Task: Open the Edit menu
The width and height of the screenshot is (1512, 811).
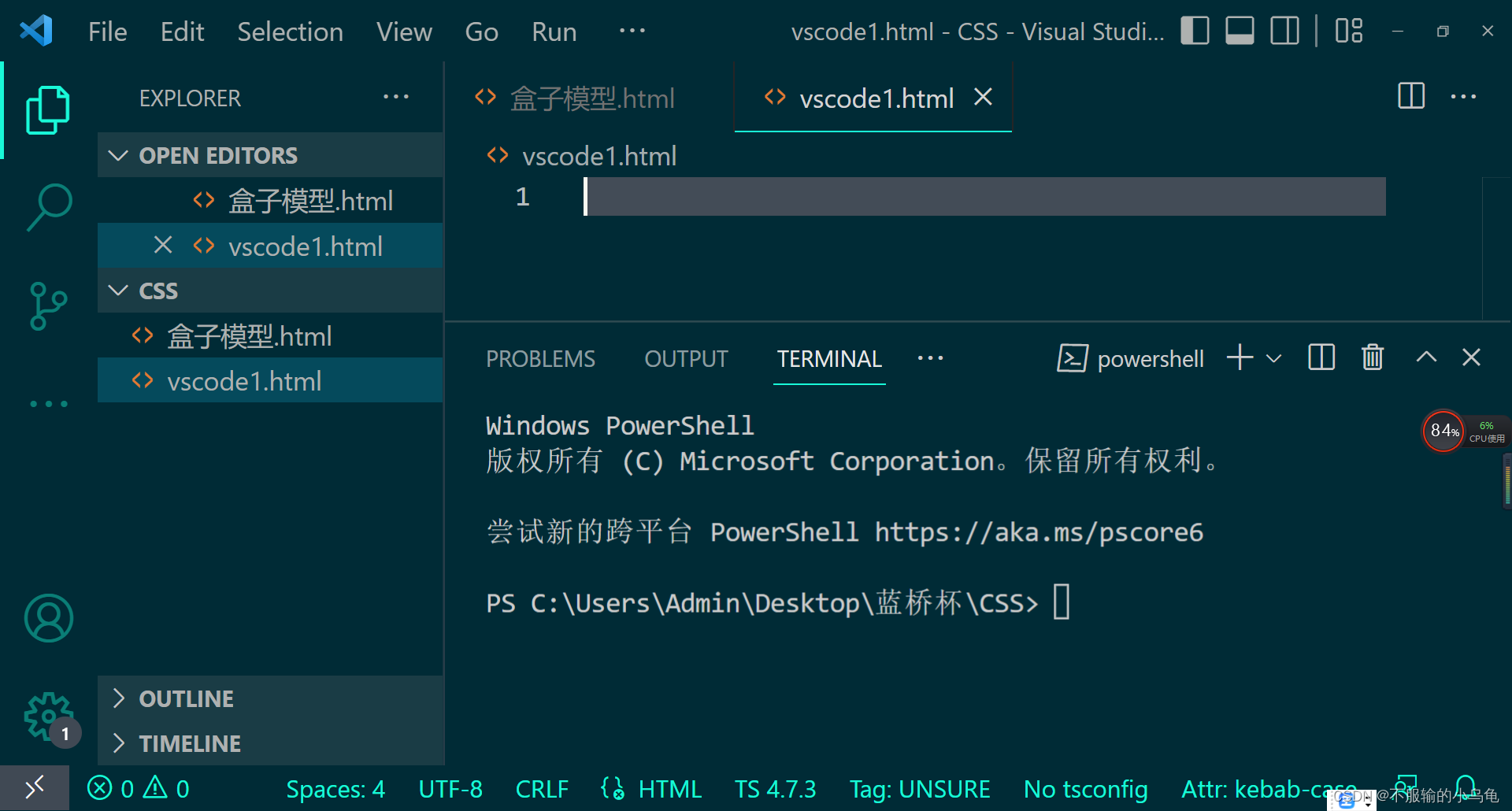Action: pyautogui.click(x=182, y=31)
